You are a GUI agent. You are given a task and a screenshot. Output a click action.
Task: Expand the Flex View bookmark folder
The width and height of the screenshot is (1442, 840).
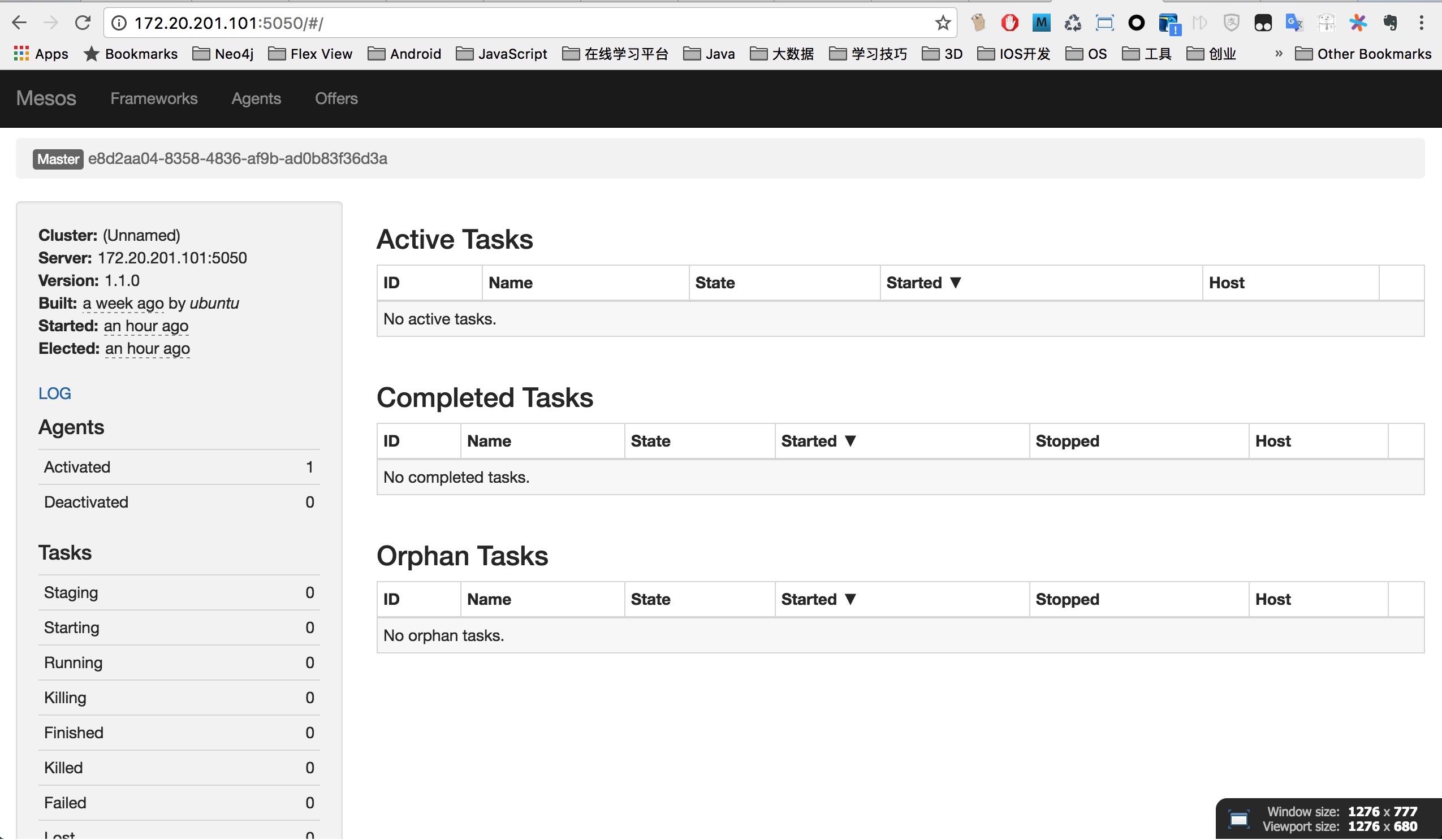pyautogui.click(x=310, y=54)
